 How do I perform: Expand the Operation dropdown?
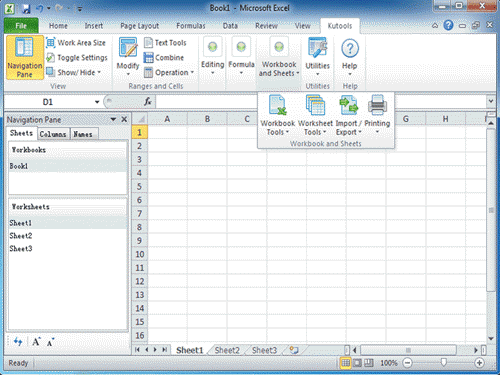[x=169, y=72]
